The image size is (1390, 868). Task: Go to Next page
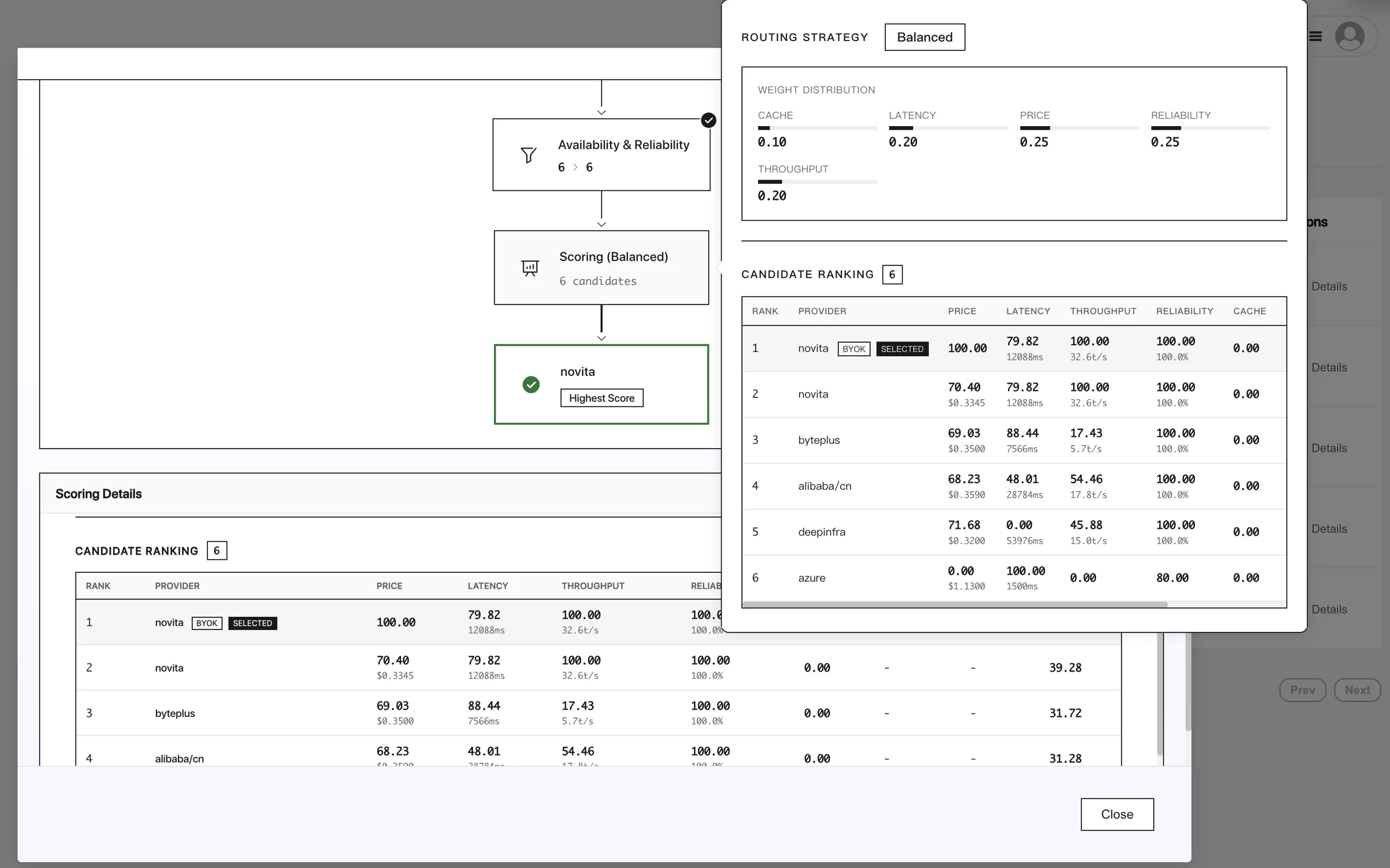1357,690
